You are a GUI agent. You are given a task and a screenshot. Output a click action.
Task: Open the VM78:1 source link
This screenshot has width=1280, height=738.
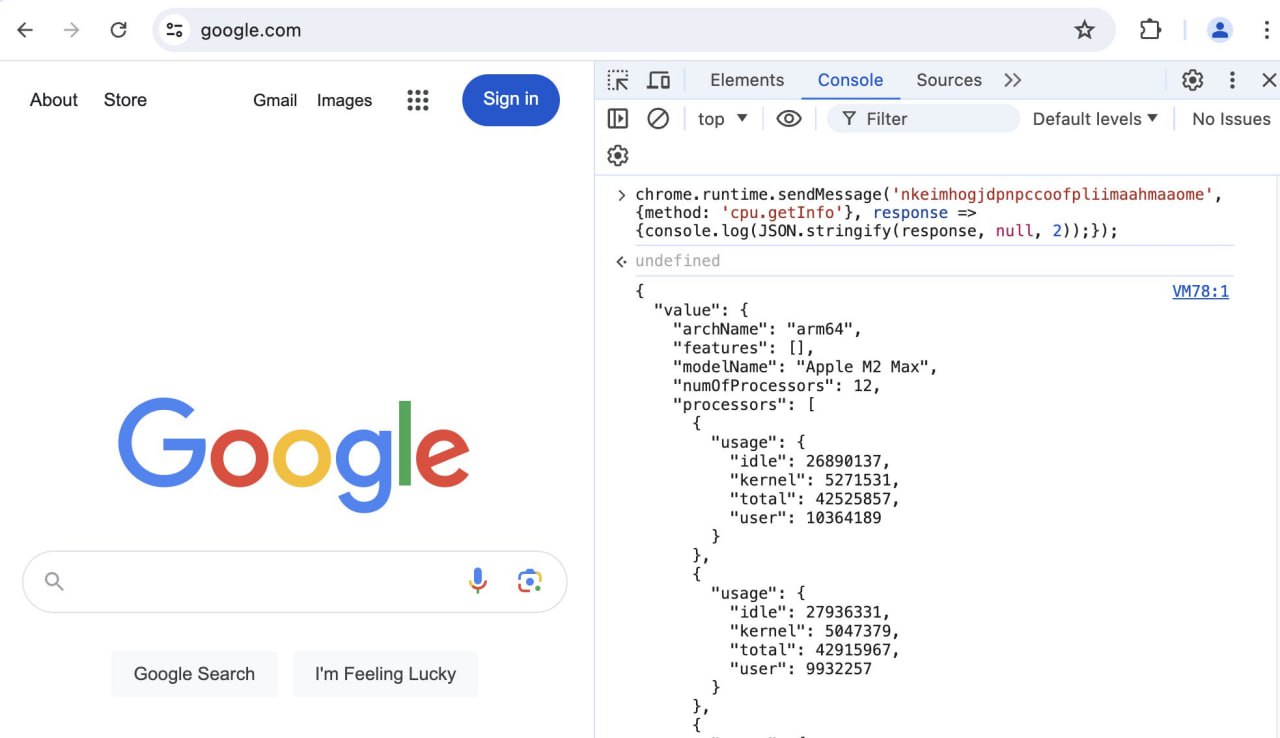(1200, 292)
